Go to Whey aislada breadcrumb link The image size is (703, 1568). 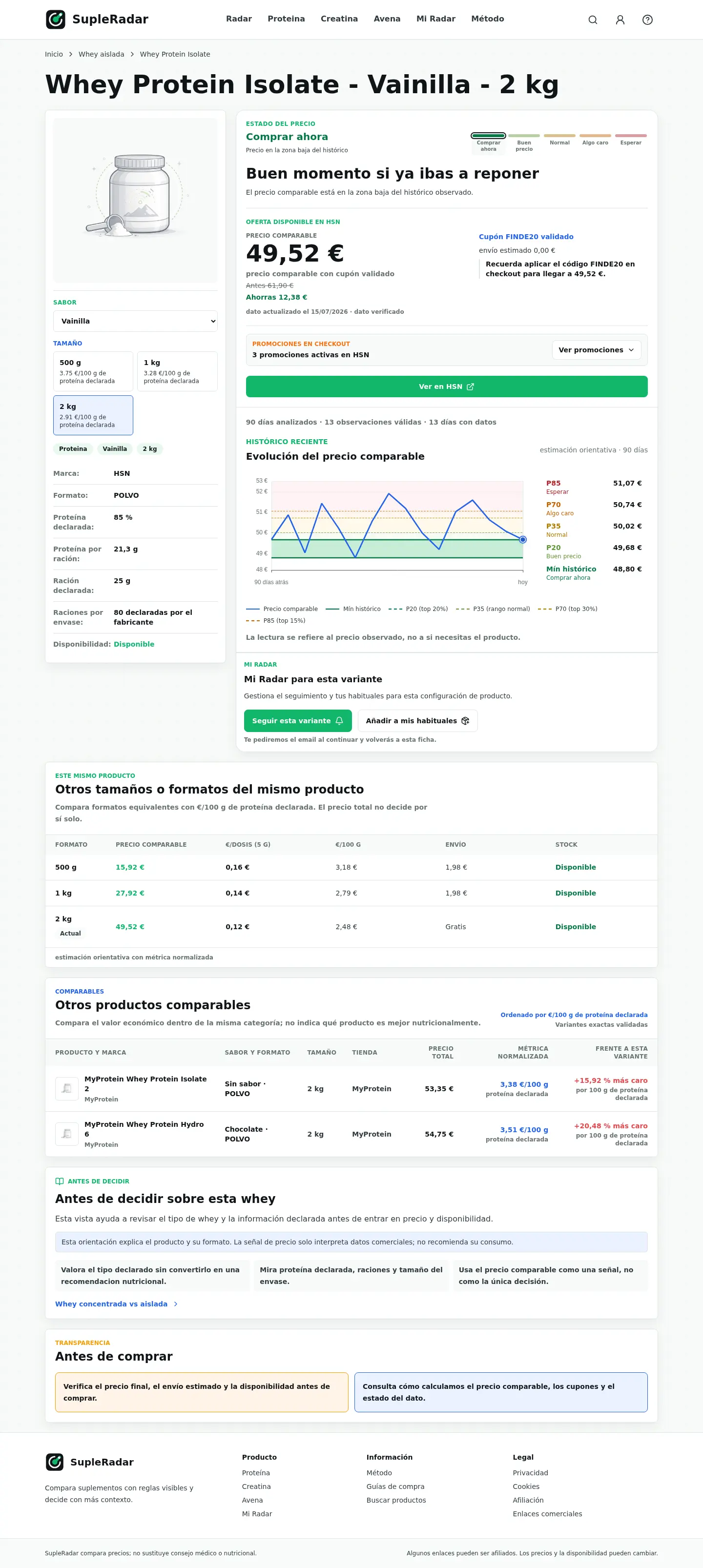point(101,54)
